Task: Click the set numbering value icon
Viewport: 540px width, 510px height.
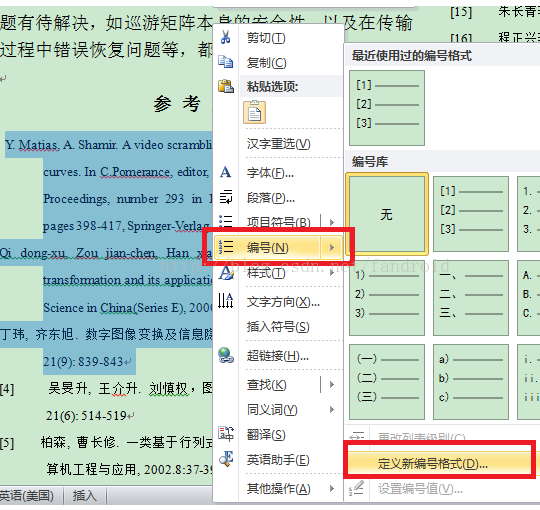Action: (x=357, y=488)
